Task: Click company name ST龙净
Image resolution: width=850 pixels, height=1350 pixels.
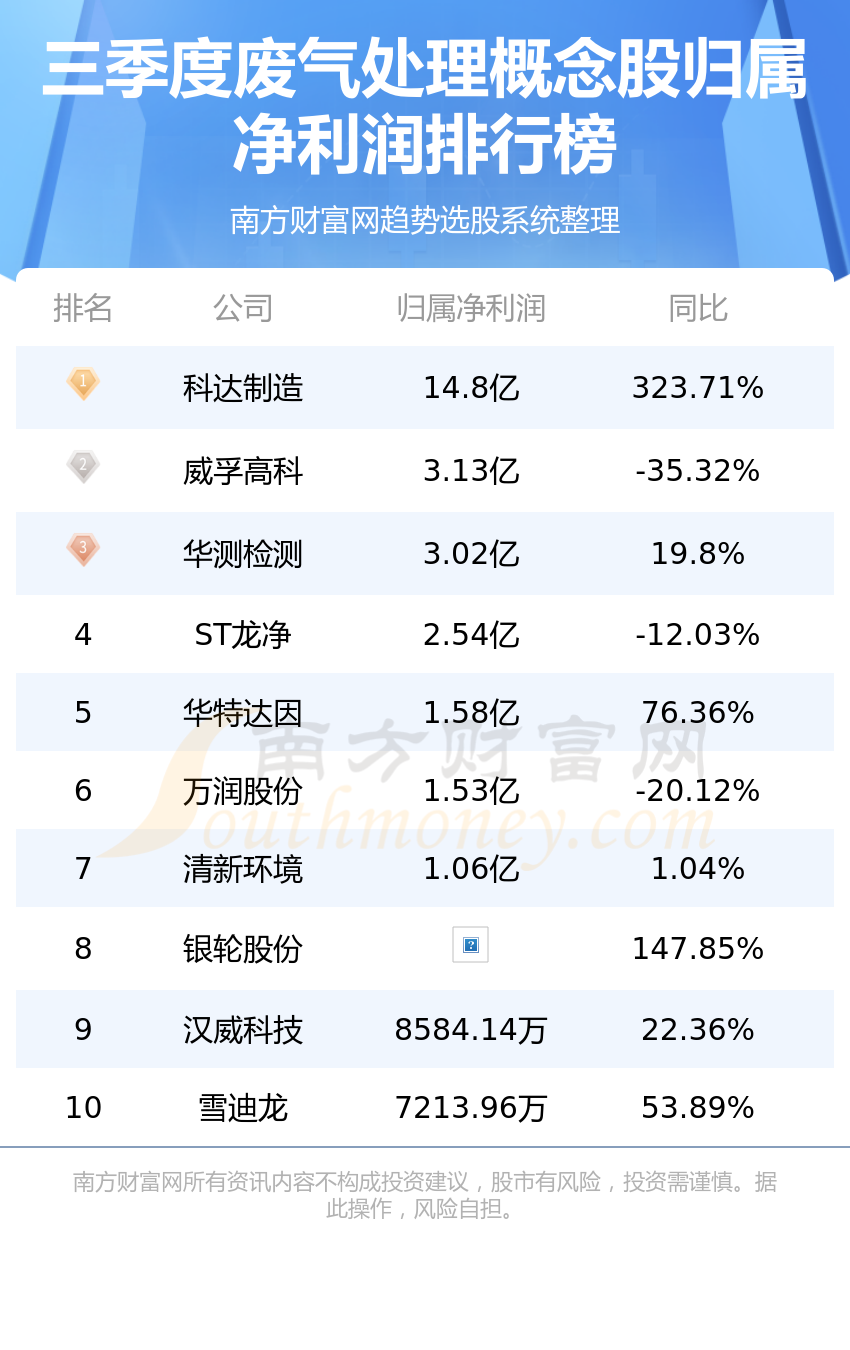Action: point(243,635)
